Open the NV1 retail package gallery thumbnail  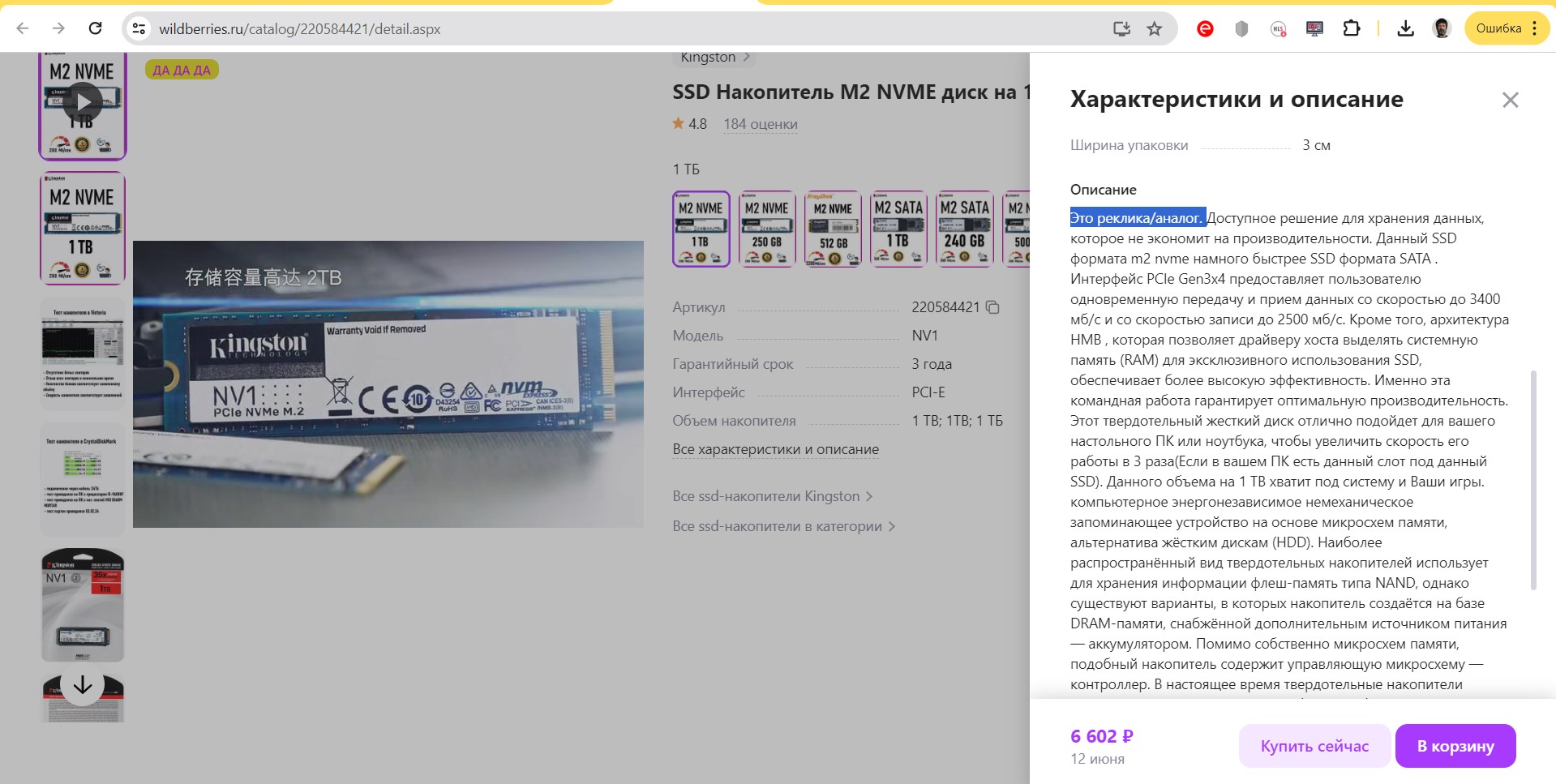pos(83,605)
